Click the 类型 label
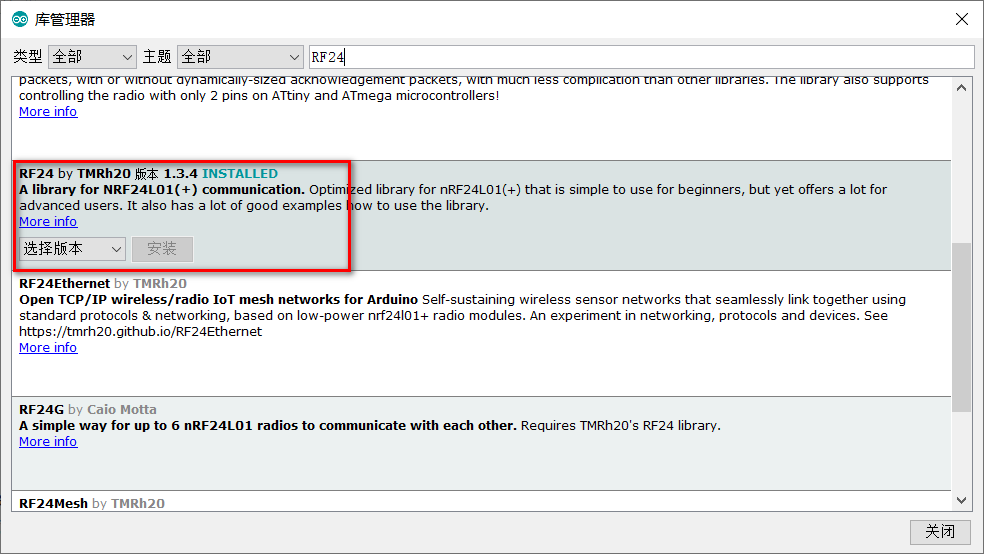Screen dimensions: 984x554 tap(28, 57)
